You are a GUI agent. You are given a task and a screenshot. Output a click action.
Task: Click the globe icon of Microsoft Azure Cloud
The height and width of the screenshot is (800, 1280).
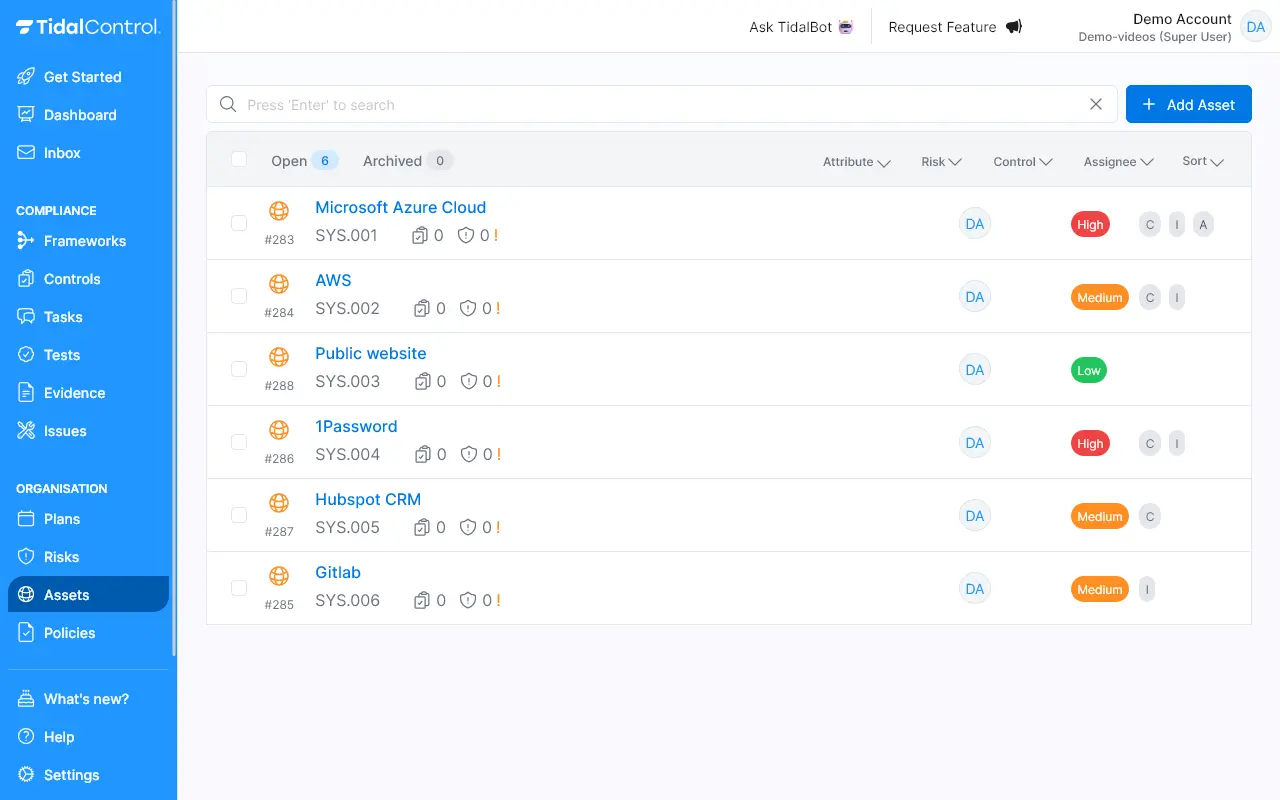tap(279, 211)
